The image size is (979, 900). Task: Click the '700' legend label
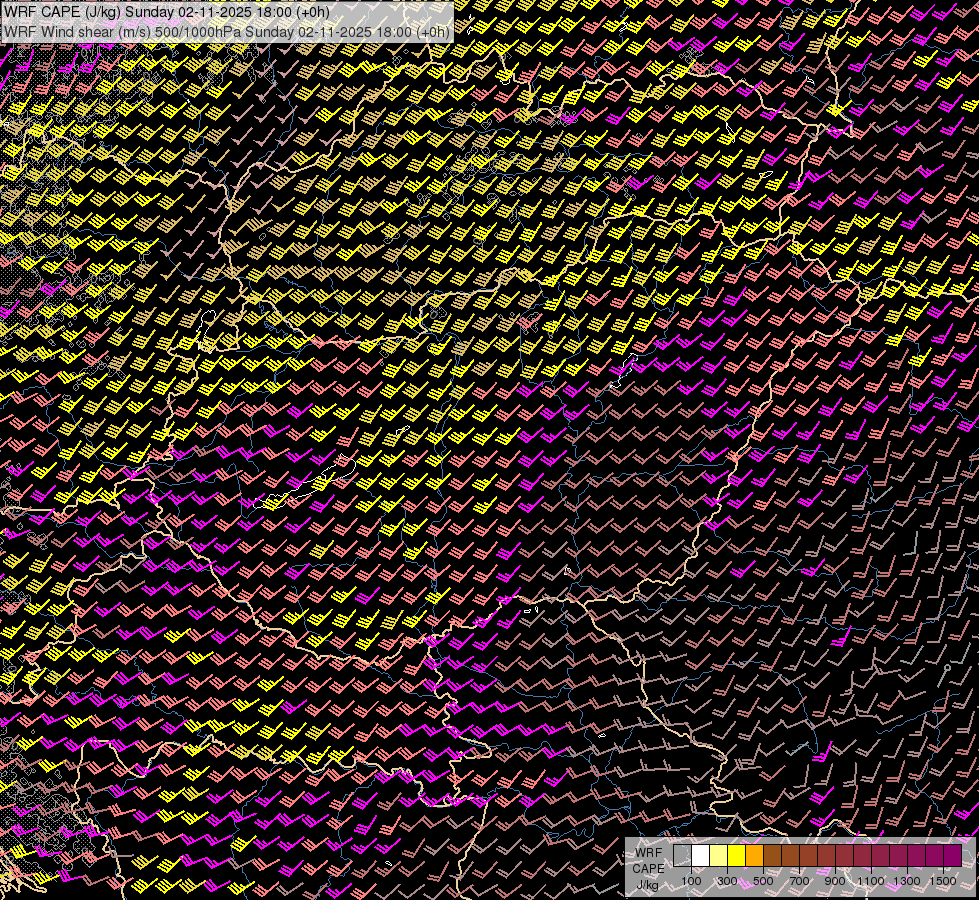(x=799, y=881)
